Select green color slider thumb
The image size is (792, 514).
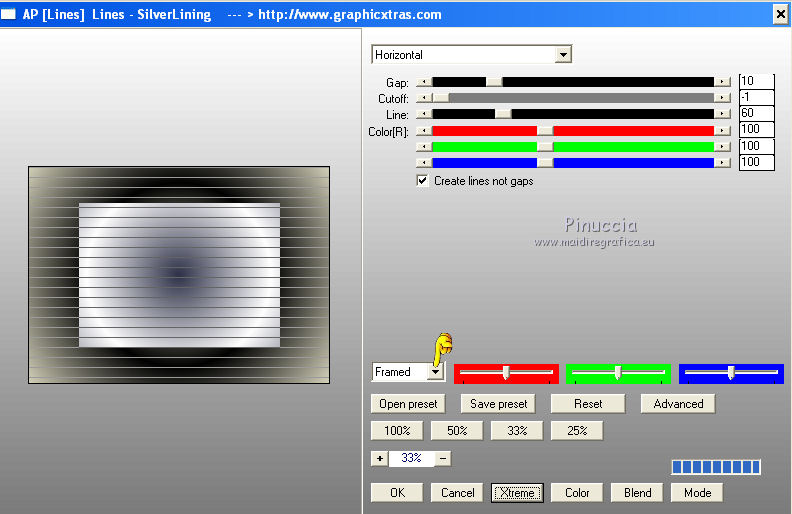pos(545,147)
